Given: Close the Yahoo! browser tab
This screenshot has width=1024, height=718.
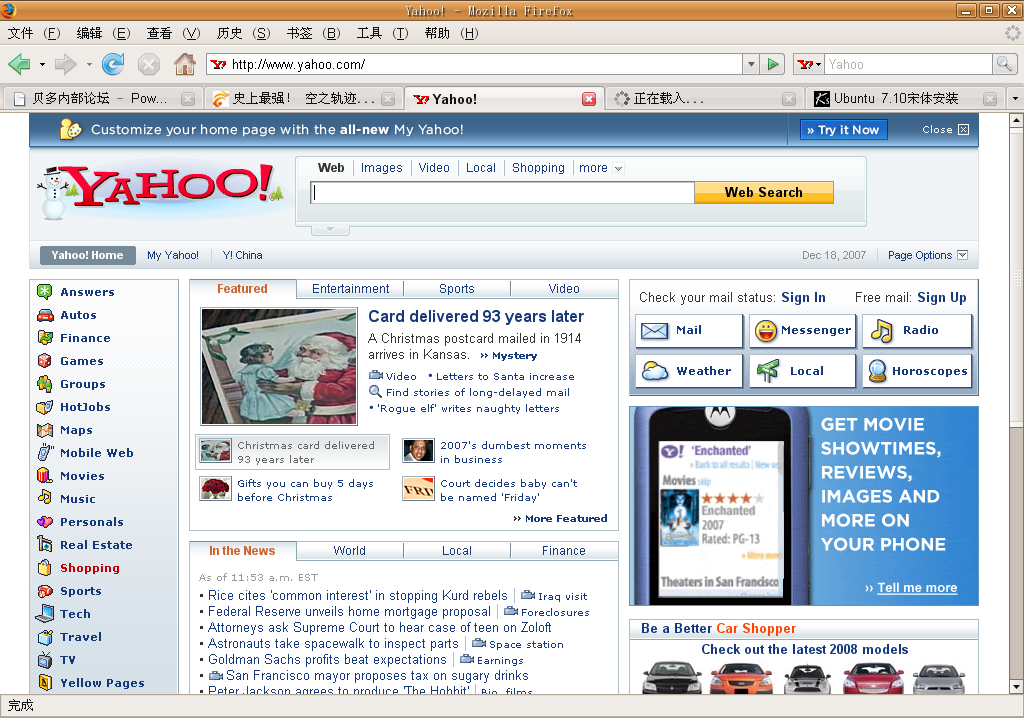Looking at the screenshot, I should [x=589, y=99].
